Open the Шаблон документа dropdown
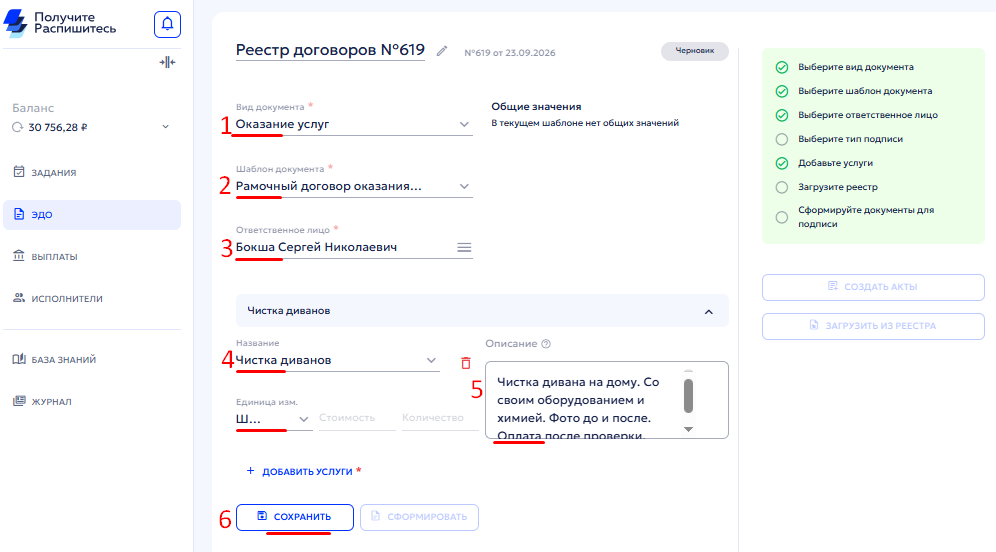 tap(354, 187)
